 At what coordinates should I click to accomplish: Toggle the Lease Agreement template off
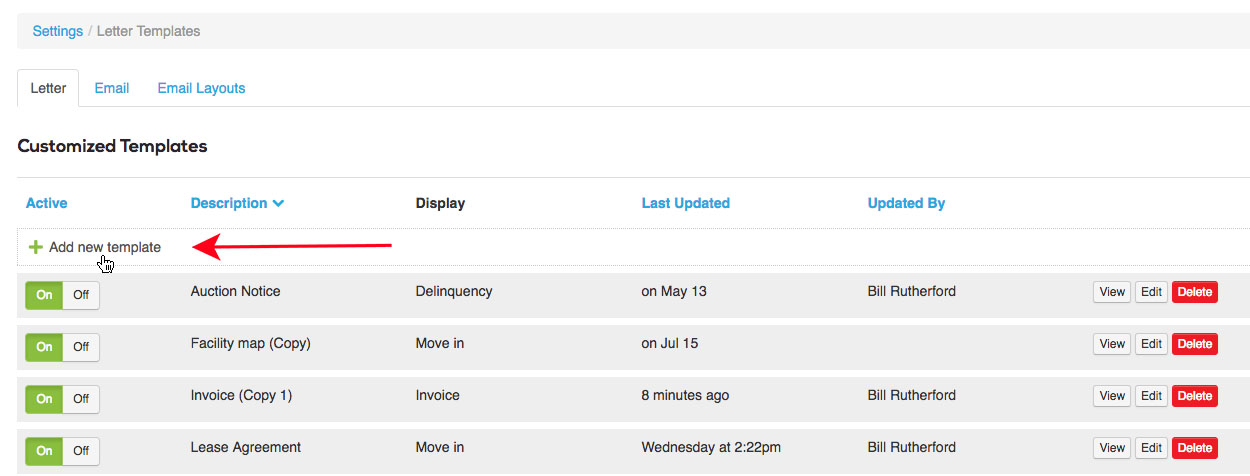point(81,451)
